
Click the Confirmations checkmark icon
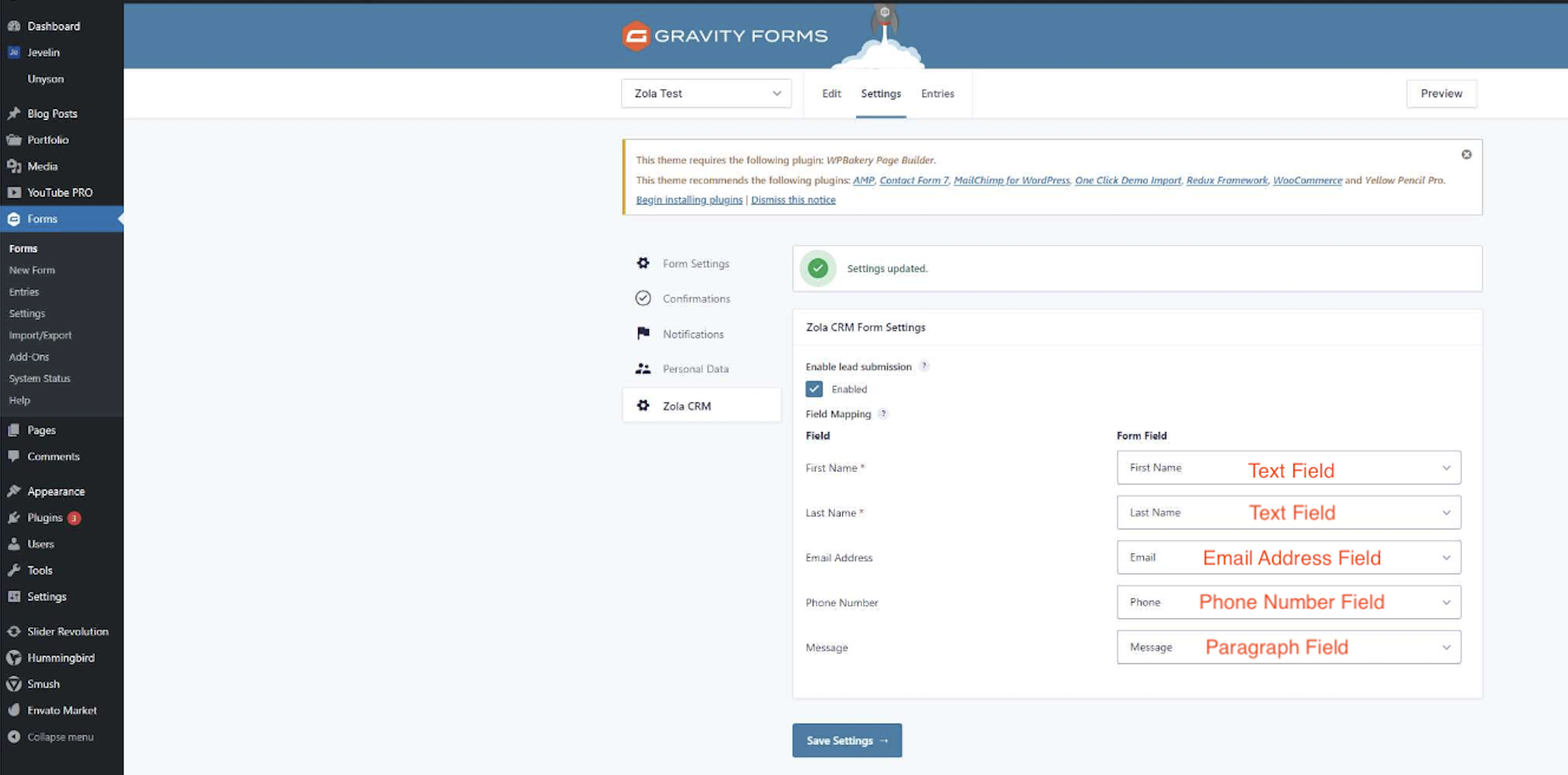(643, 298)
